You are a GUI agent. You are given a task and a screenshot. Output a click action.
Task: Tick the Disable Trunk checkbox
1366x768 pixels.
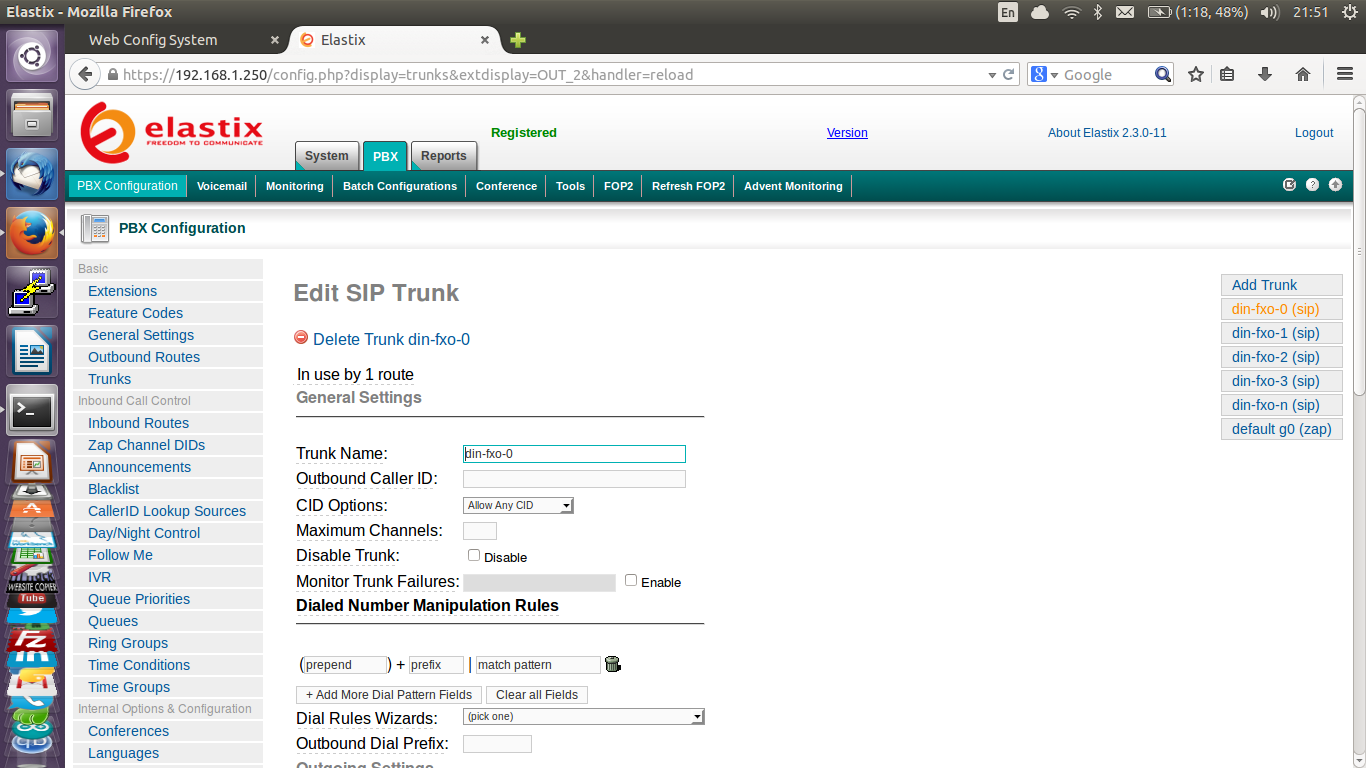[474, 555]
